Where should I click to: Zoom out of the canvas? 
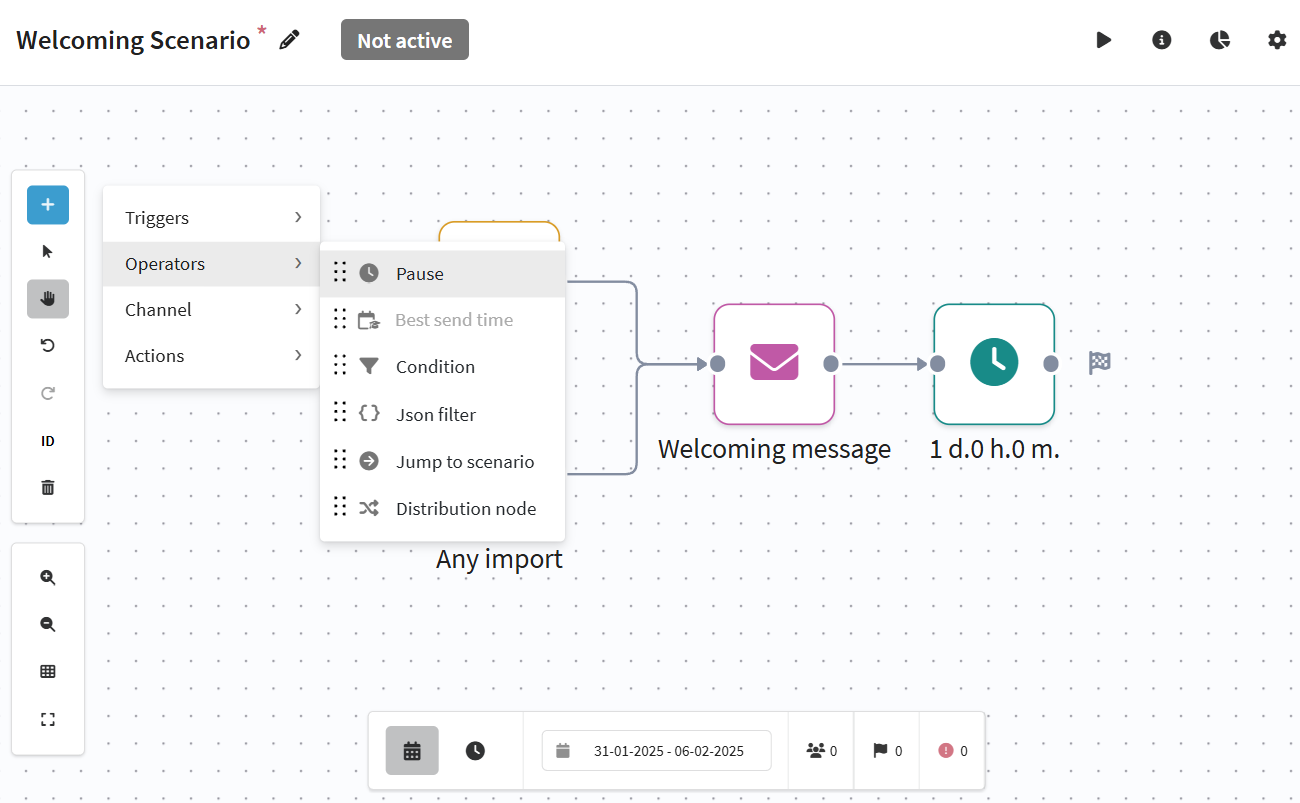pos(48,625)
